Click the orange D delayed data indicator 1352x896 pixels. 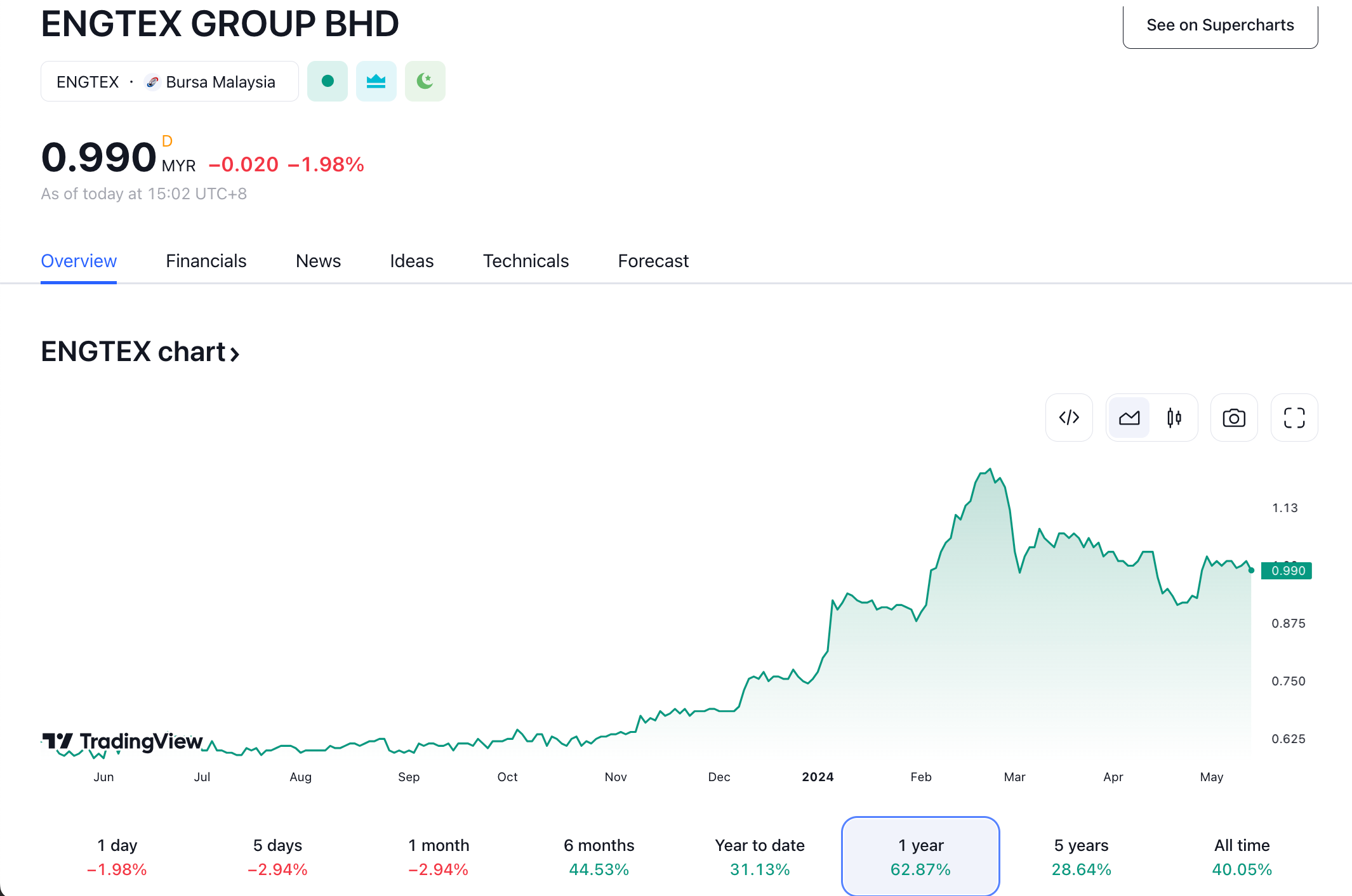(x=167, y=141)
